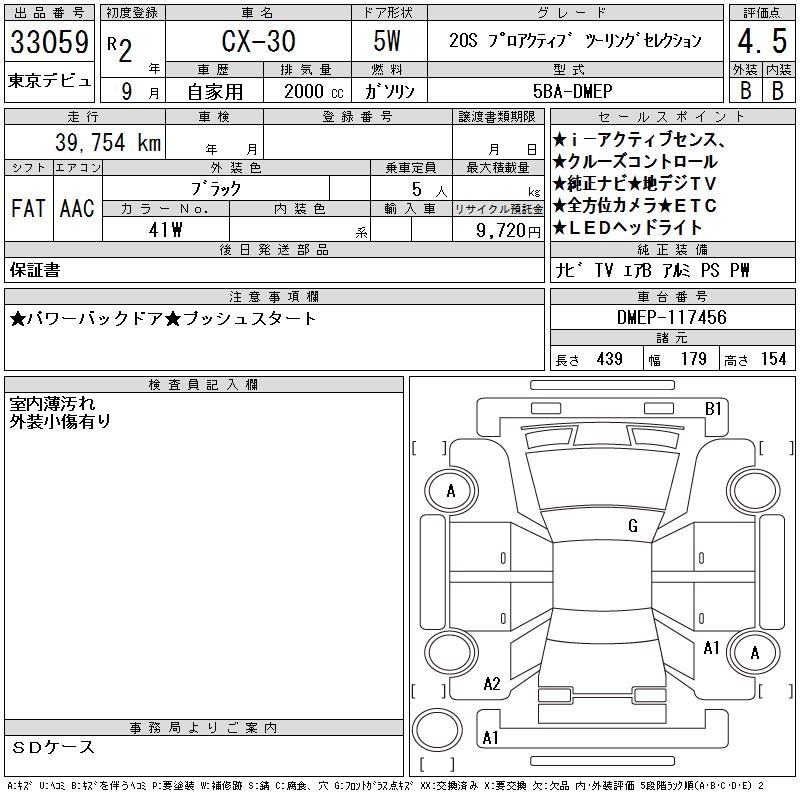Viewport: 800px width, 800px height.
Task: Select the office notice SDケース
Action: click(x=53, y=747)
